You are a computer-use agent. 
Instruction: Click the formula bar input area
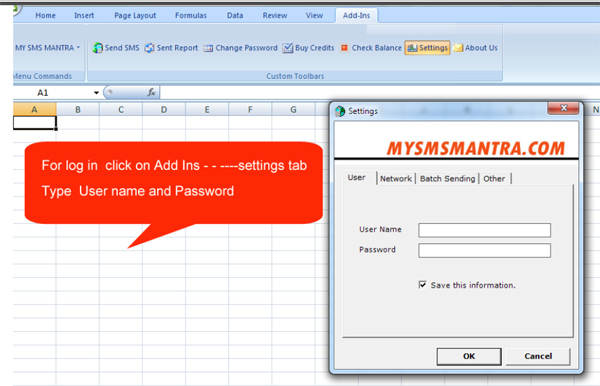pyautogui.click(x=379, y=93)
